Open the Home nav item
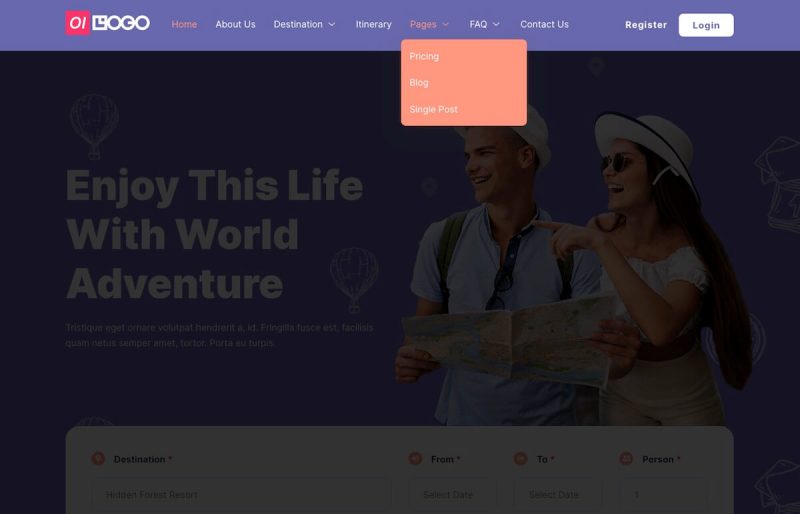Image resolution: width=800 pixels, height=514 pixels. [x=184, y=25]
